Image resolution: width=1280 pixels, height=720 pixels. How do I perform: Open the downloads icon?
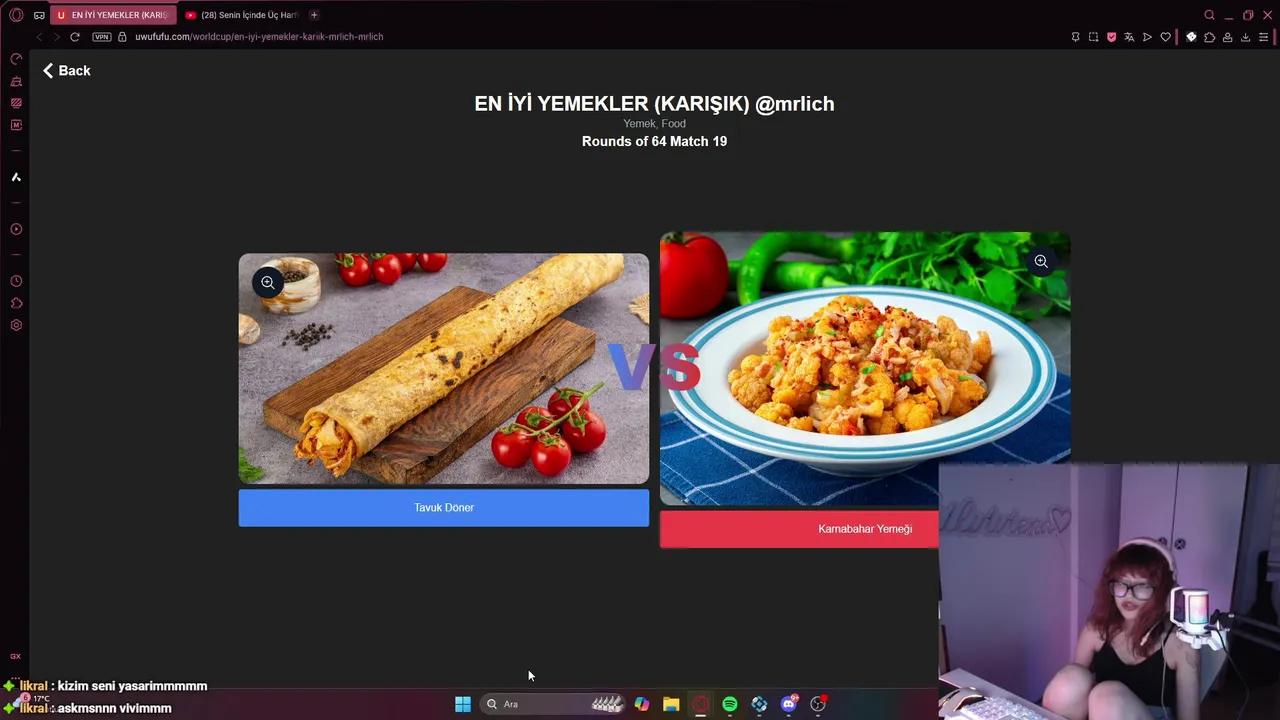tap(1245, 37)
